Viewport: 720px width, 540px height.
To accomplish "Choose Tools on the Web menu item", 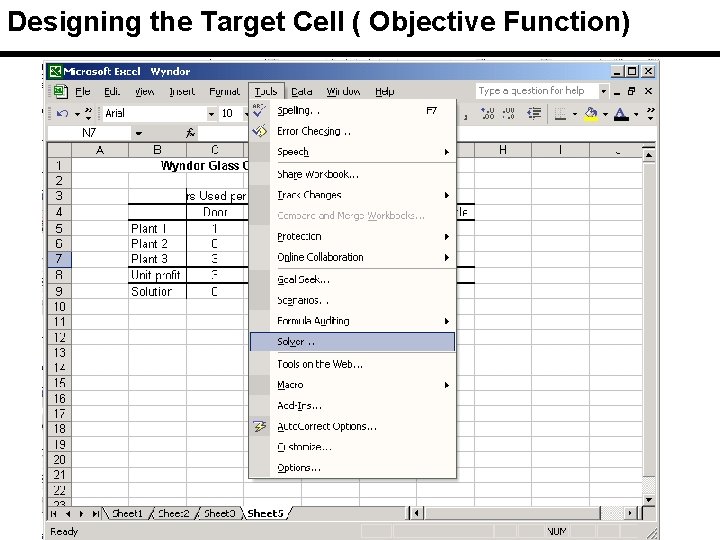I will click(352, 365).
